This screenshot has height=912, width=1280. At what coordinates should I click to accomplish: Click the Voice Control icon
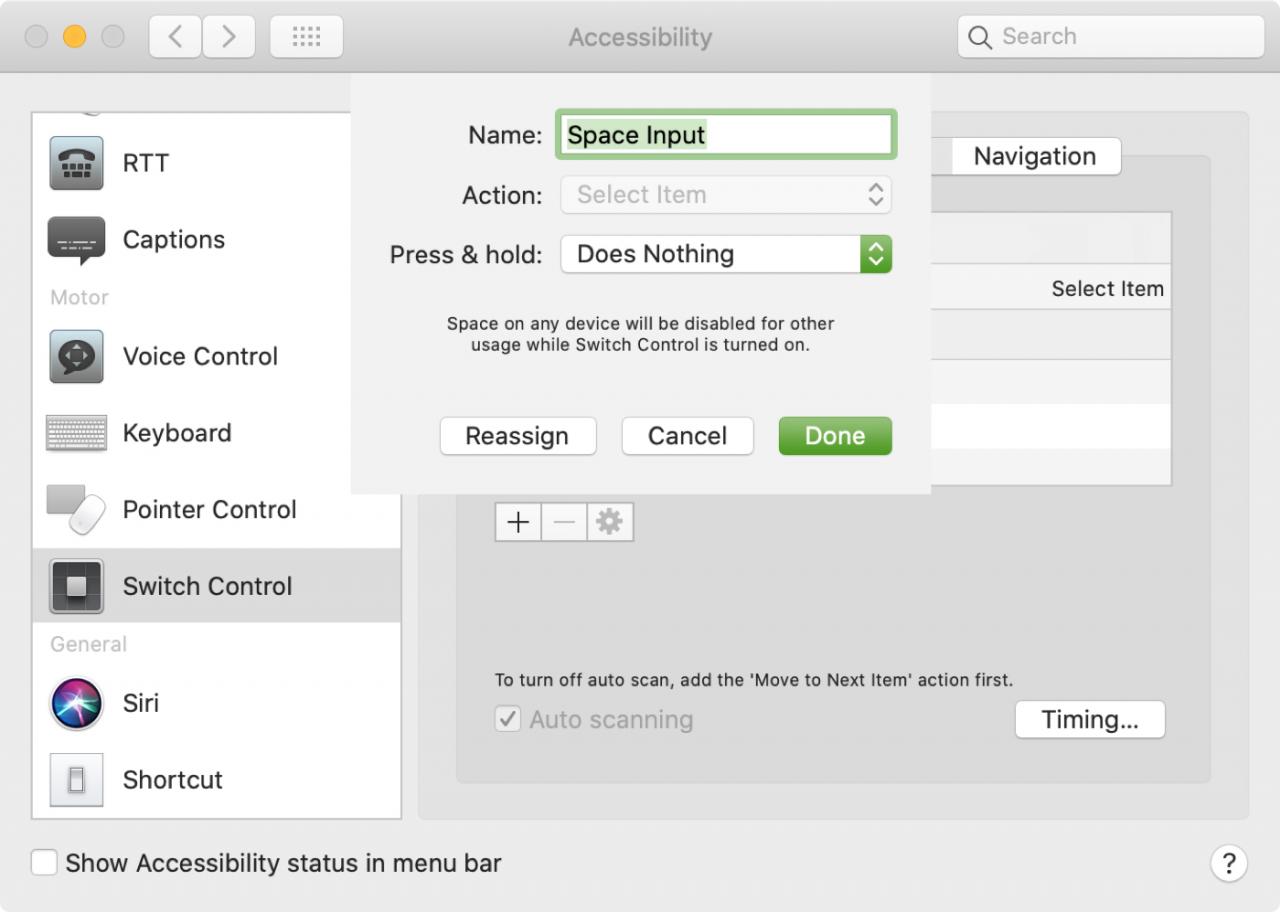[x=76, y=356]
